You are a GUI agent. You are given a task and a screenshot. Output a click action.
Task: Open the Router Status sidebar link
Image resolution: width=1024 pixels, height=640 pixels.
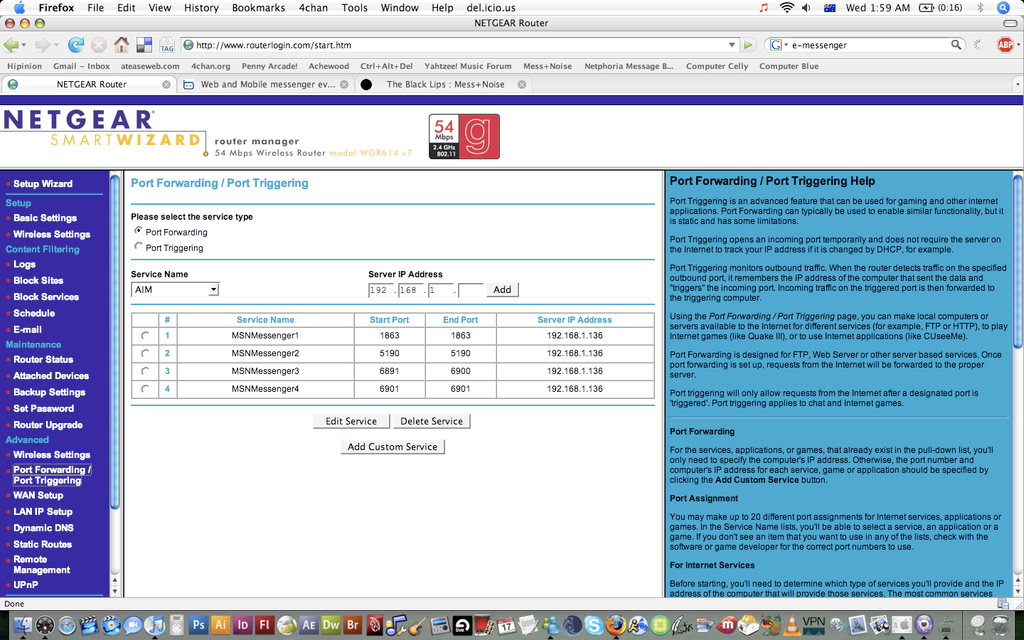43,359
